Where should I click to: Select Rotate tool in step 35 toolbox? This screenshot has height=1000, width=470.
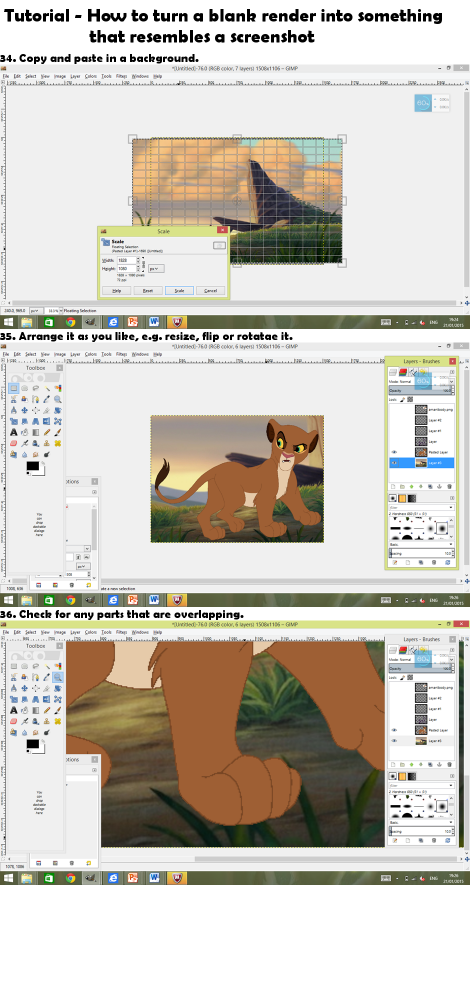[57, 410]
